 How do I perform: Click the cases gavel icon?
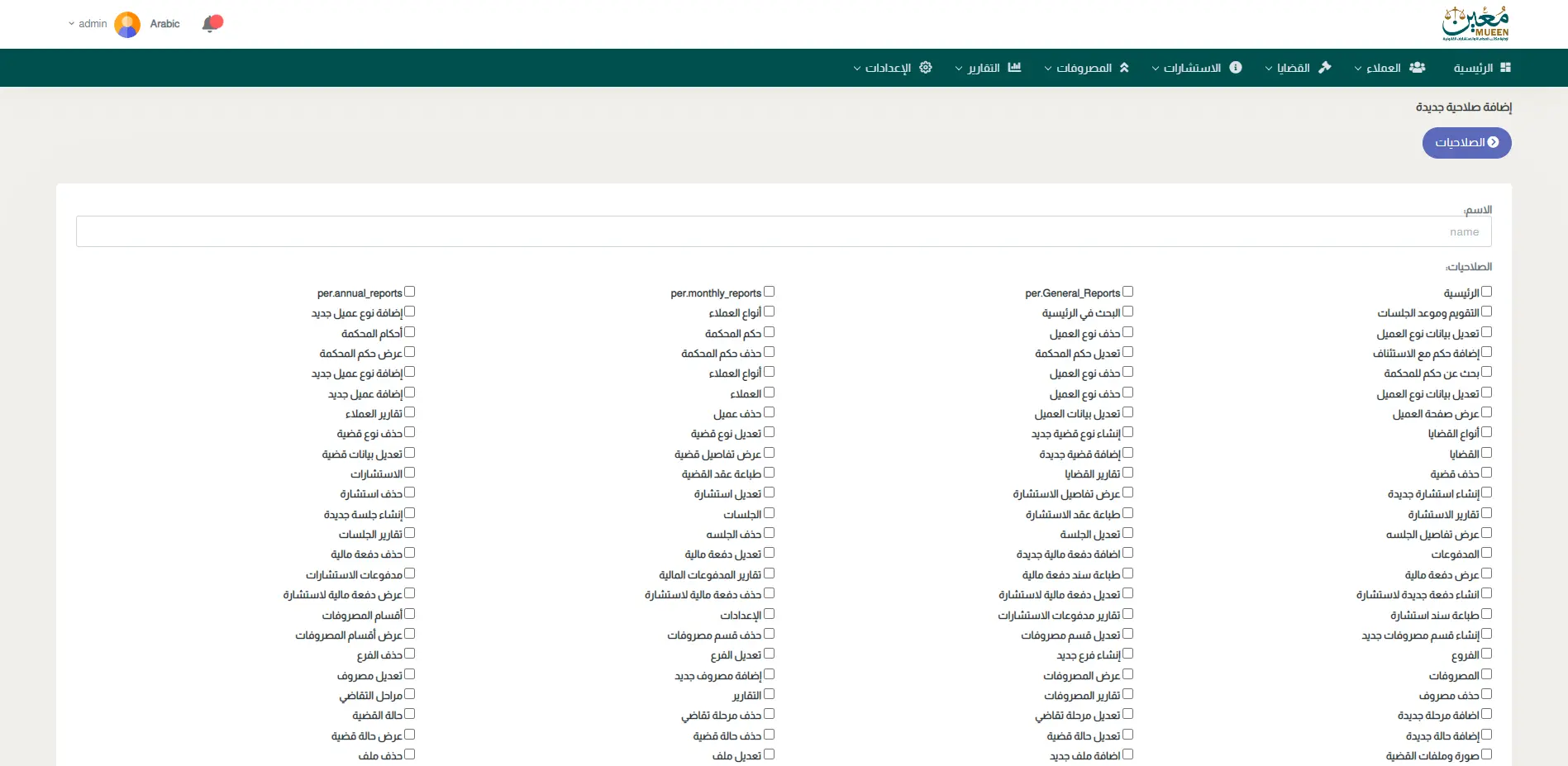coord(1325,68)
